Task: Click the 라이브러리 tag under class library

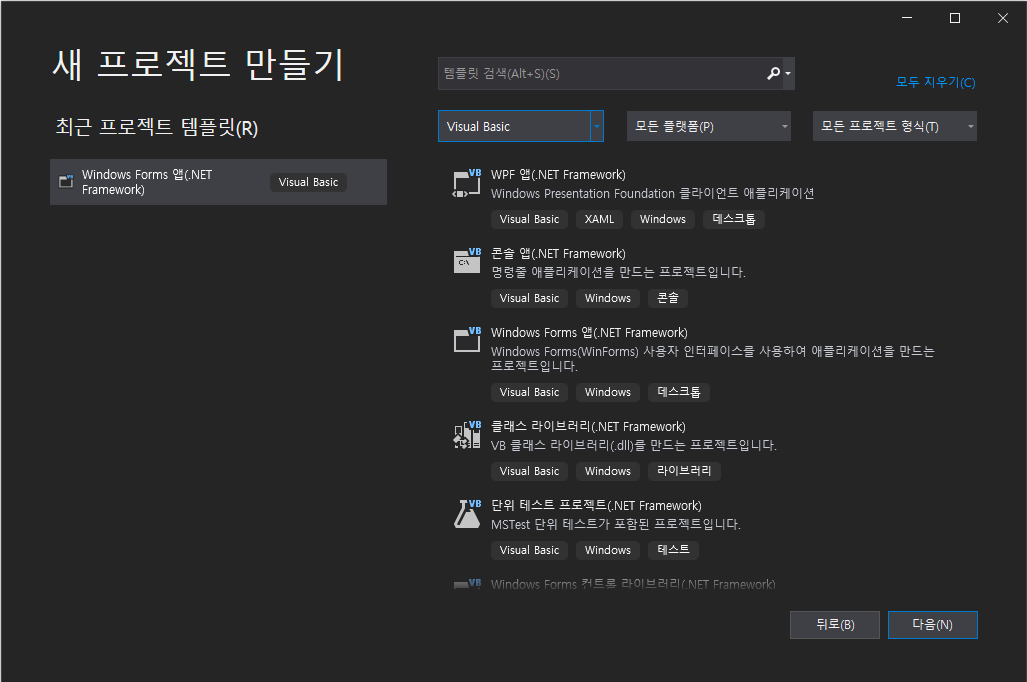Action: tap(684, 471)
